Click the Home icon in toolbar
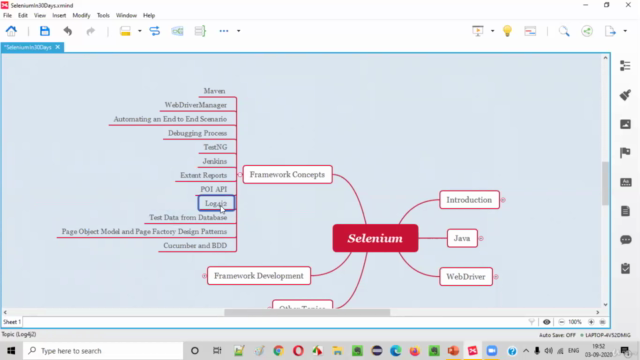 tap(11, 31)
